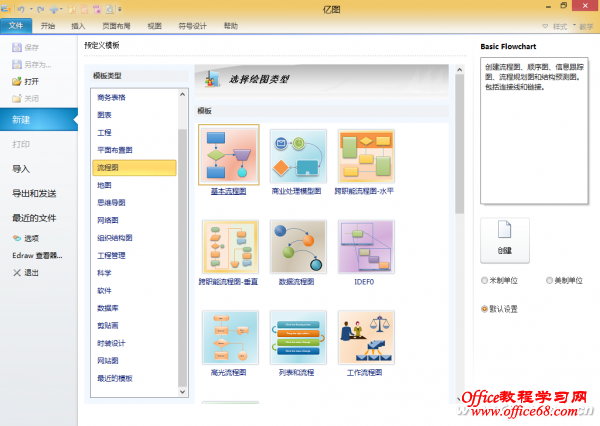Open Edraw 查看器 entry
The width and height of the screenshot is (600, 426).
[37, 255]
